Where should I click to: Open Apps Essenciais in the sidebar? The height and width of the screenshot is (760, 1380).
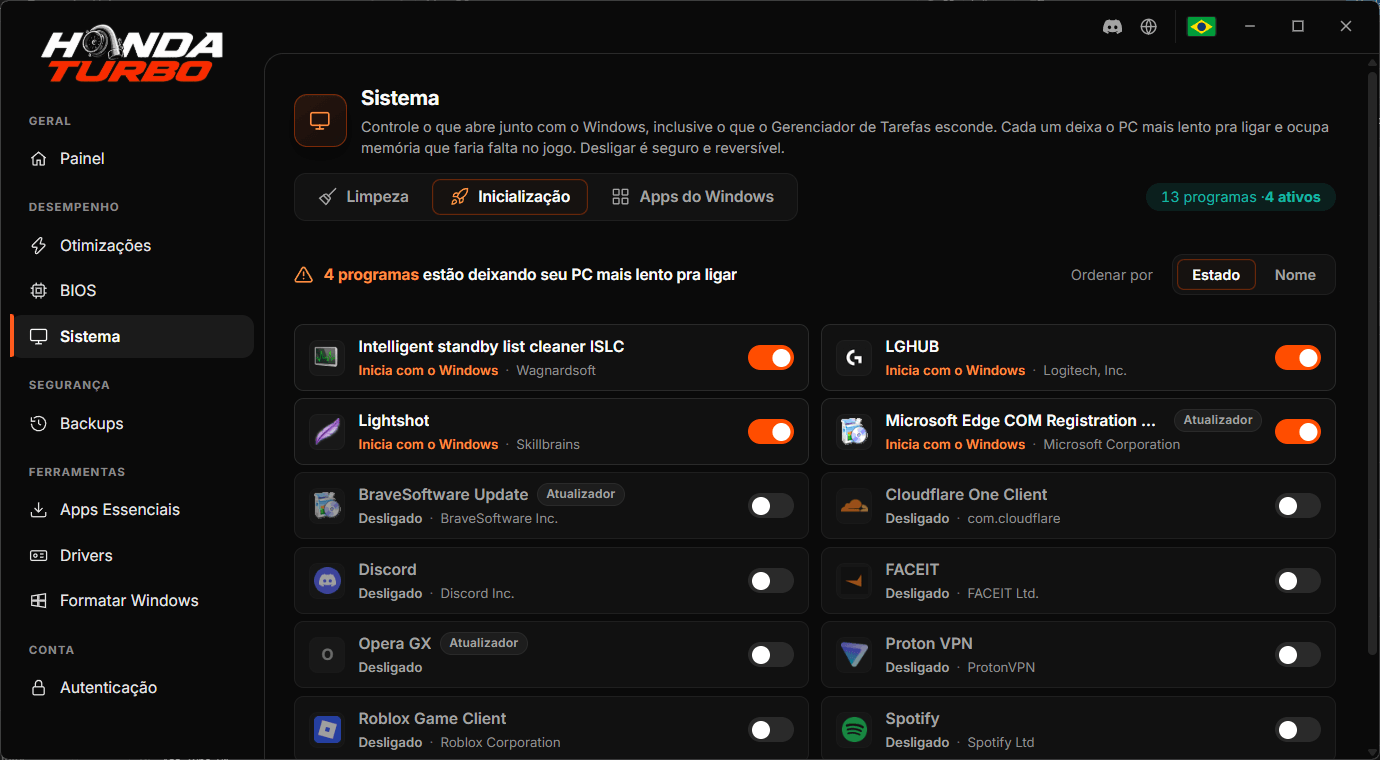coord(132,510)
